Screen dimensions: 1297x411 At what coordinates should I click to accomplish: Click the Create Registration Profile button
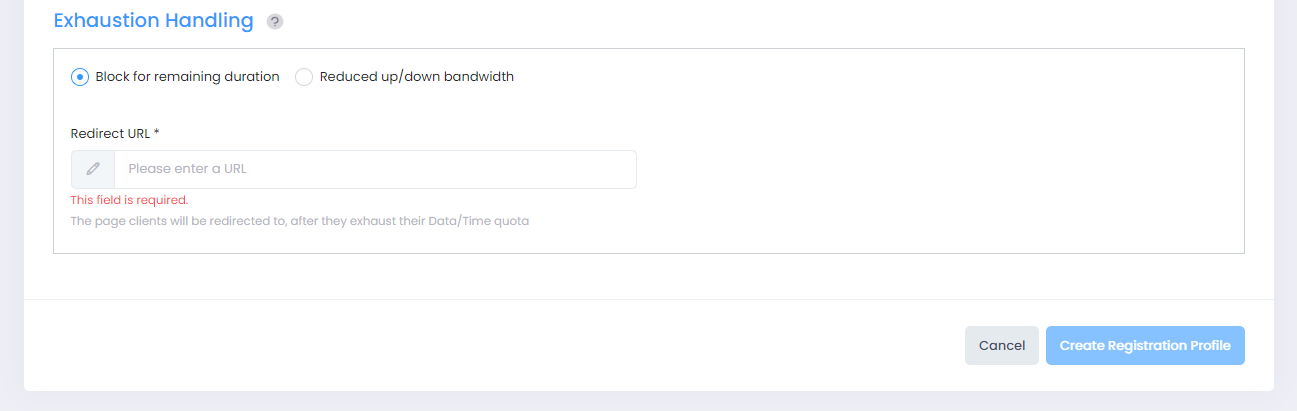[x=1145, y=345]
